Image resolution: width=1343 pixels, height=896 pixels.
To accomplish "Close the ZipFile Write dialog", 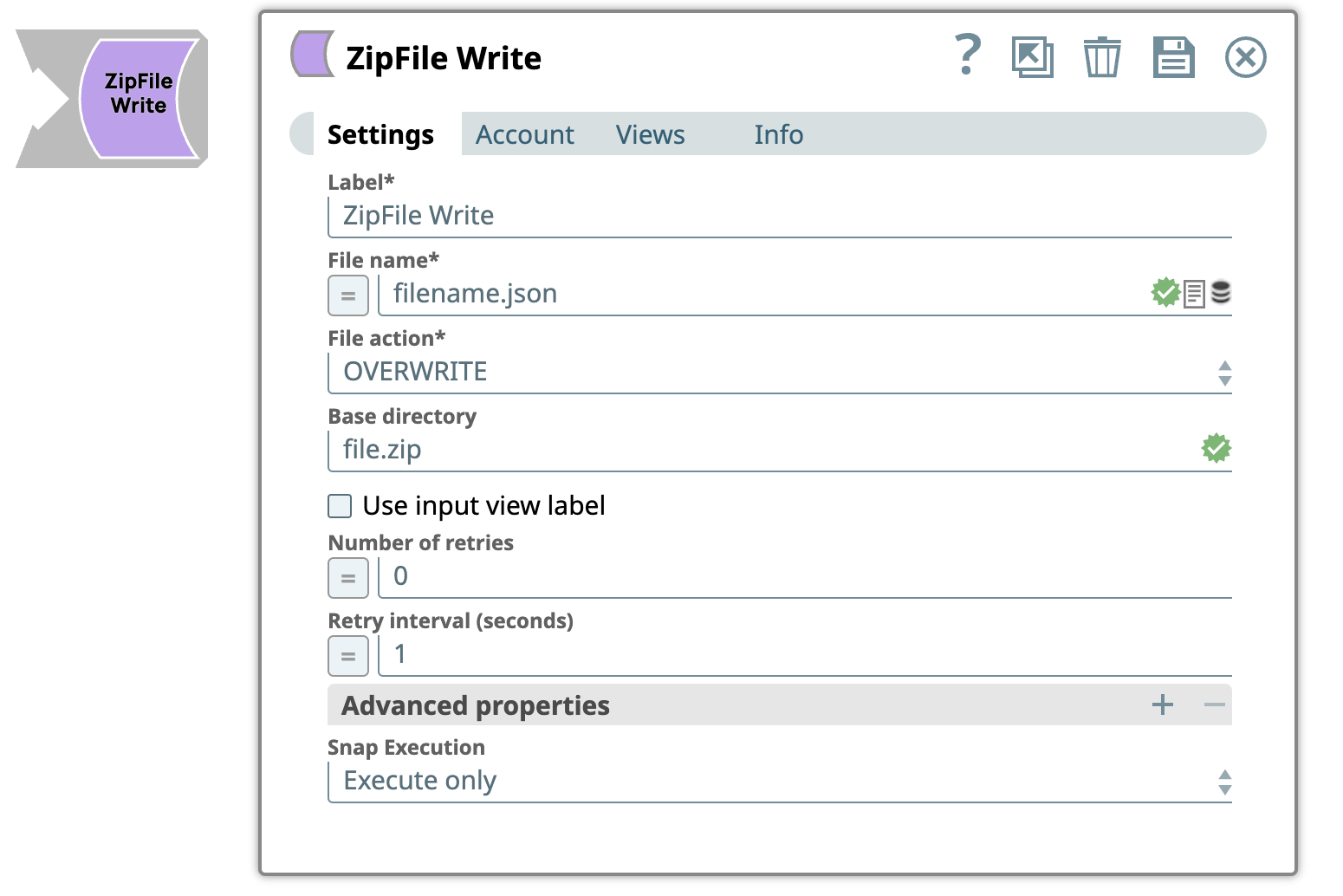I will tap(1245, 57).
